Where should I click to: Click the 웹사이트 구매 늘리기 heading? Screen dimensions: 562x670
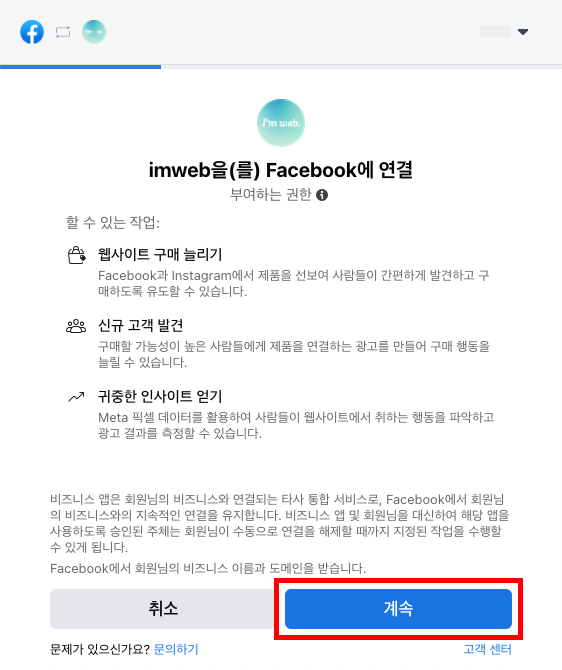[160, 255]
